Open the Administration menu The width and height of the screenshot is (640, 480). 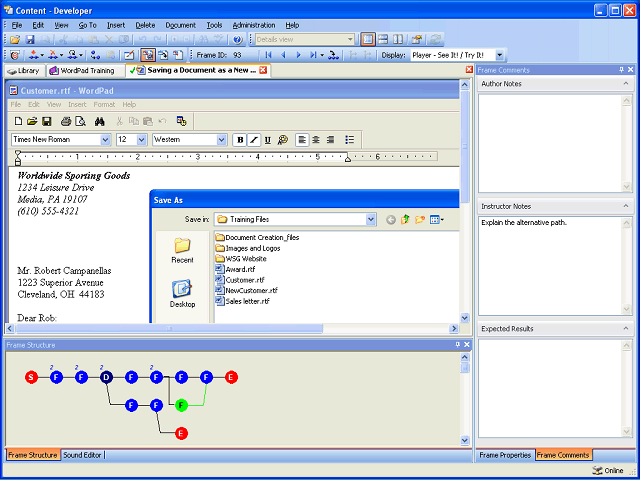[x=254, y=25]
